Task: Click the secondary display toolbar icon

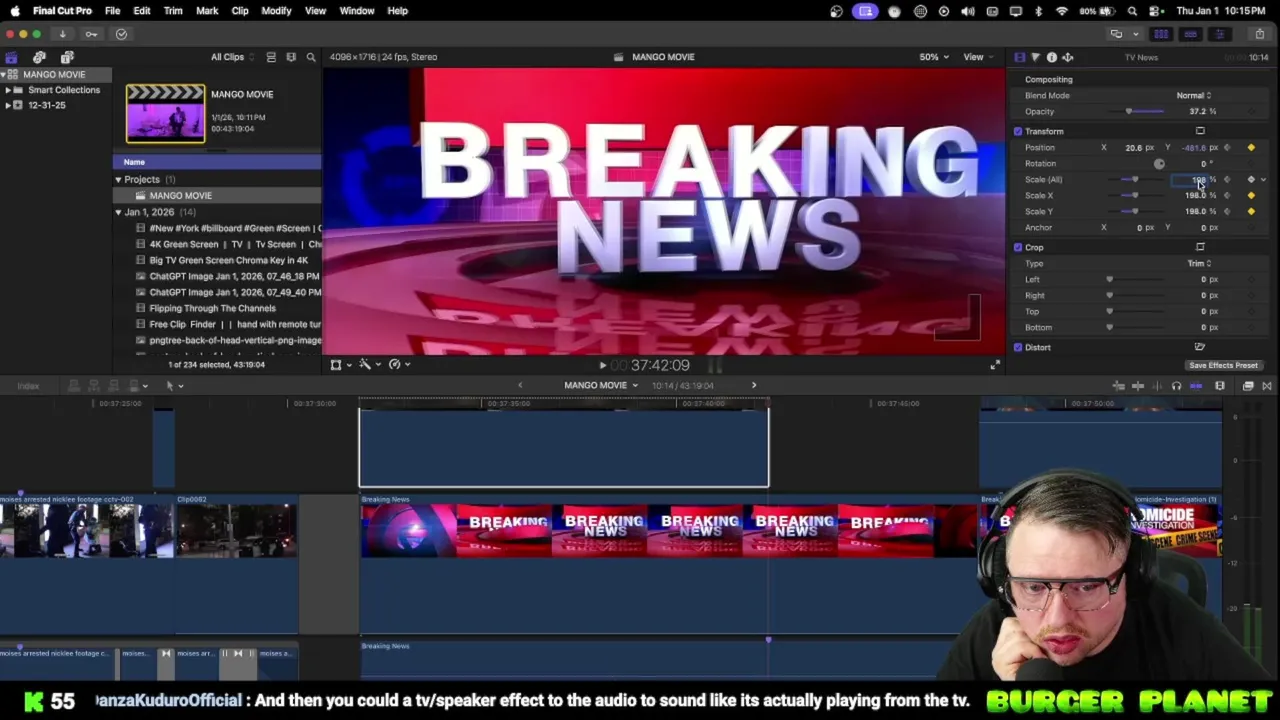Action: (1116, 34)
